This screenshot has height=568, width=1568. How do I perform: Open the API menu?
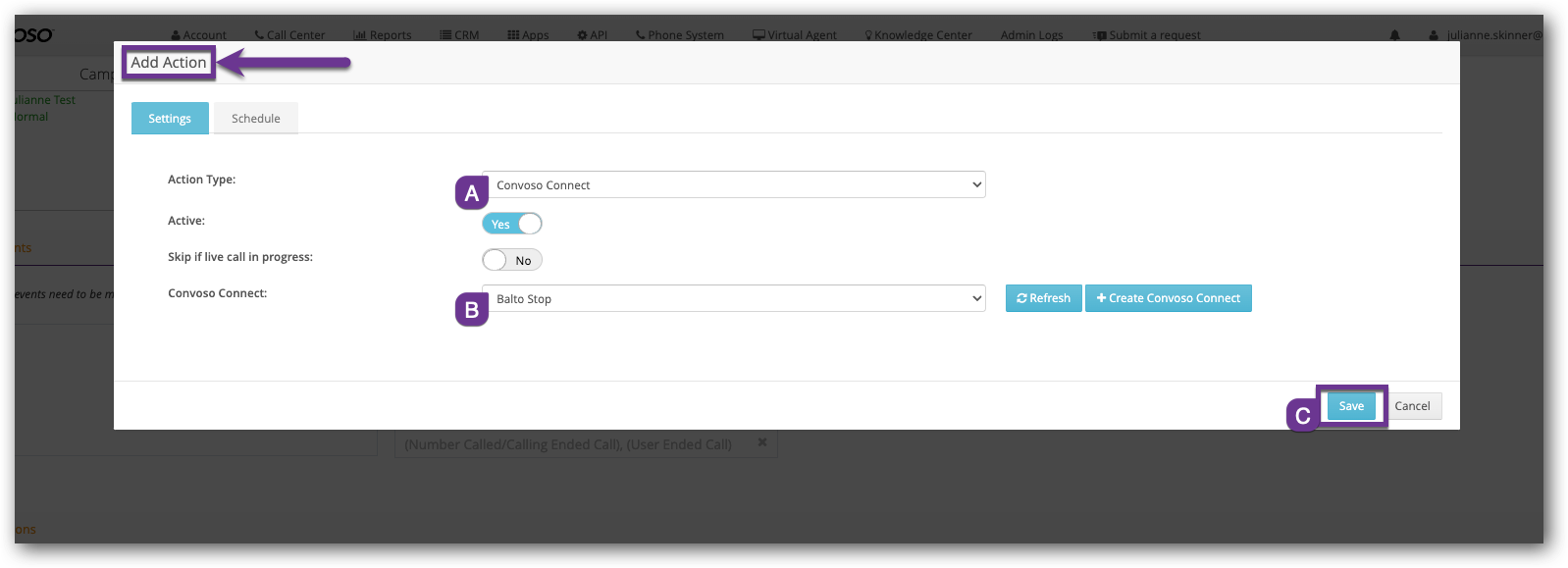pos(593,35)
